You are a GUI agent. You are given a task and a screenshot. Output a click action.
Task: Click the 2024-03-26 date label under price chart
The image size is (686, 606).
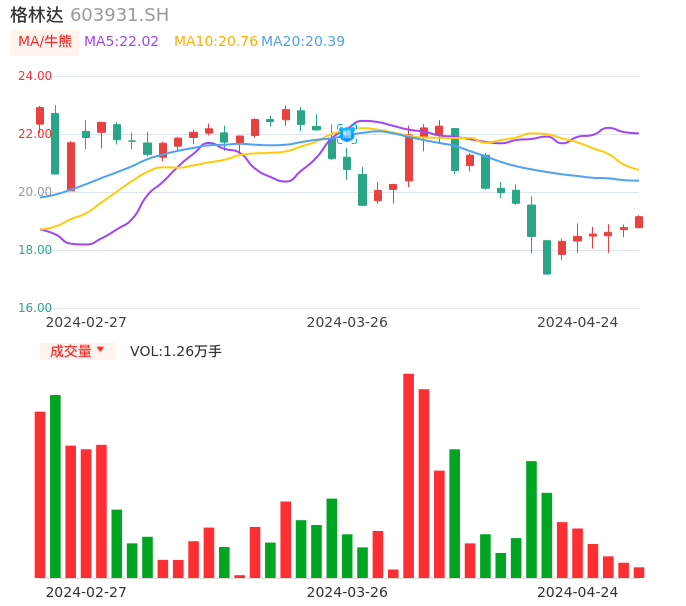point(347,322)
